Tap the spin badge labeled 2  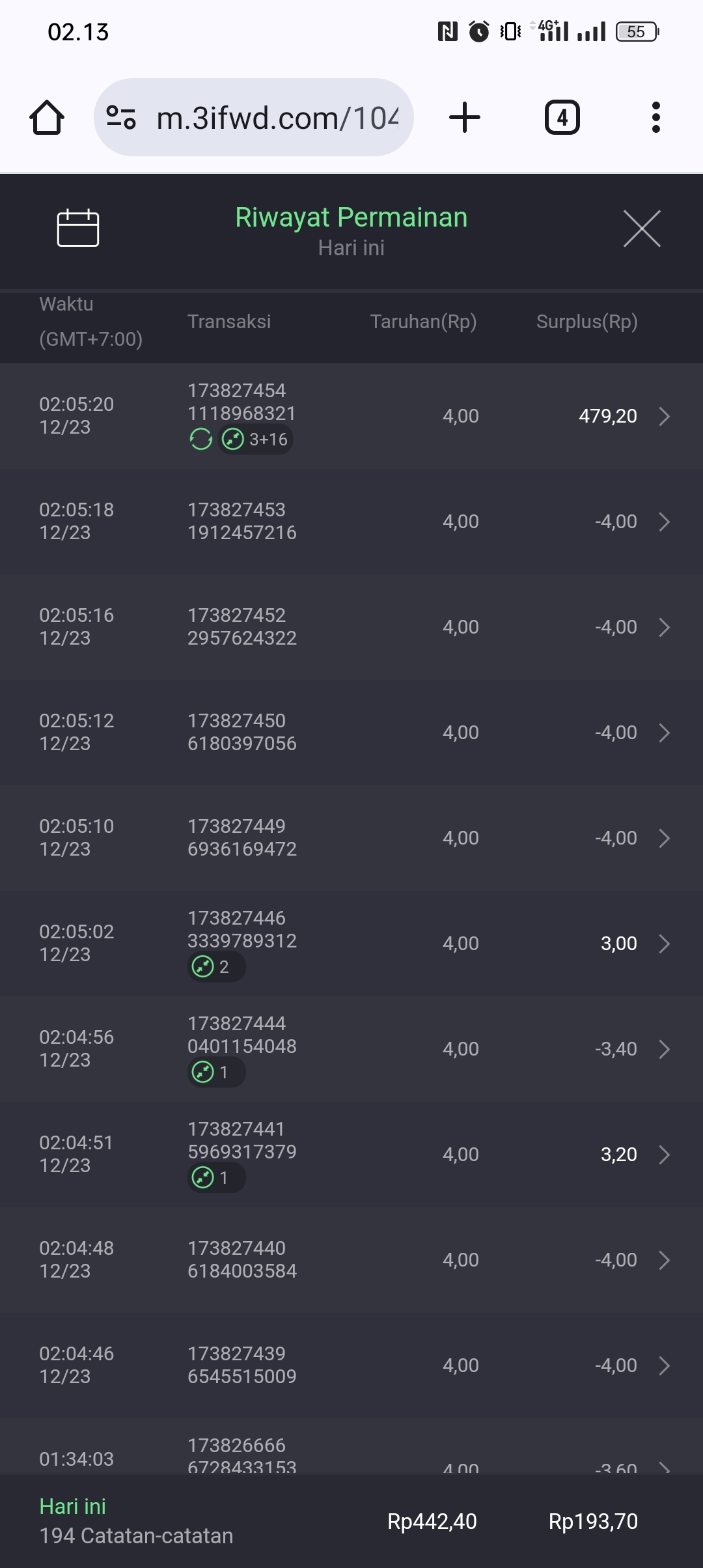coord(216,967)
